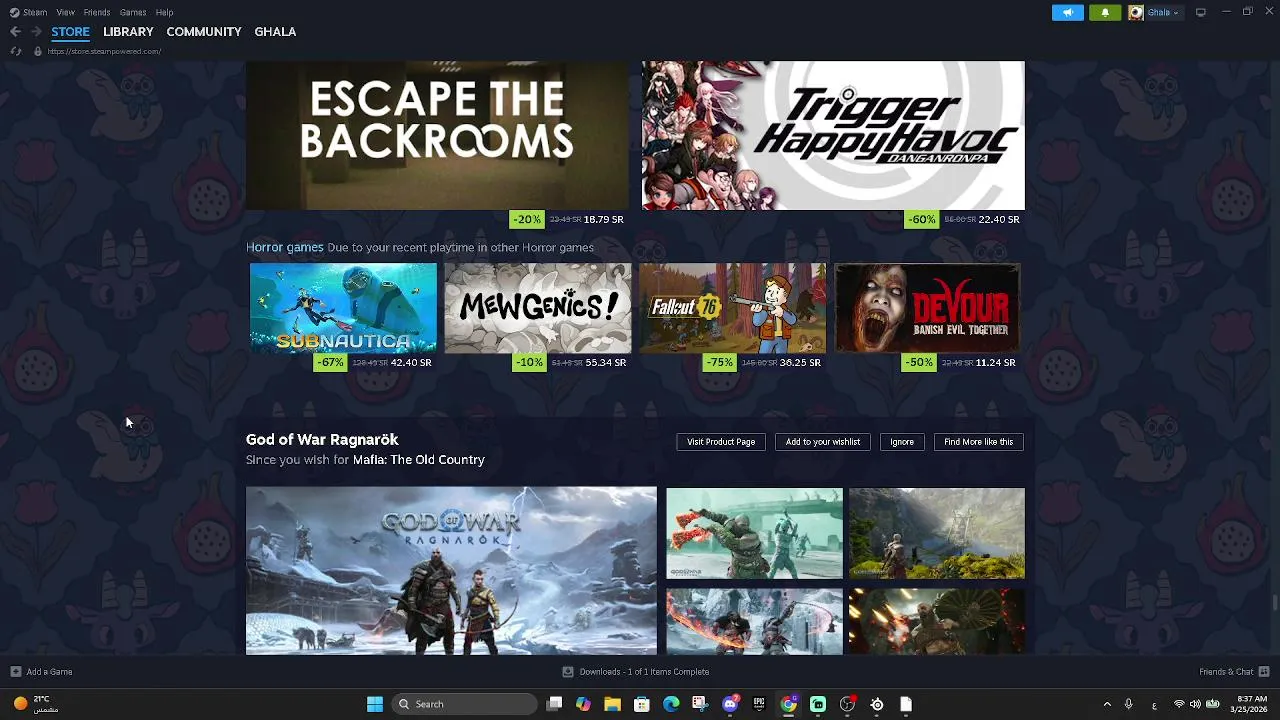Screen dimensions: 1280x720
Task: Ignore God of War Ragnarök
Action: coord(902,442)
